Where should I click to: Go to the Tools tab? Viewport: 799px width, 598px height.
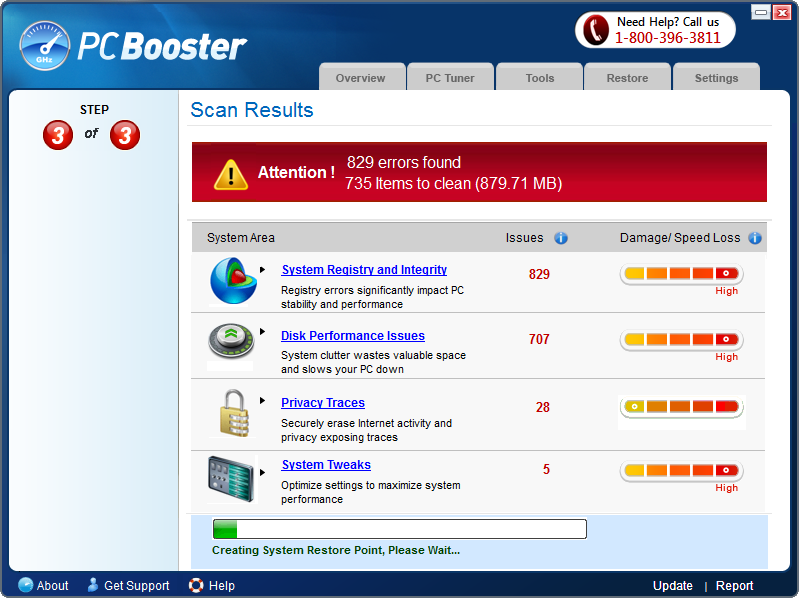tap(539, 77)
